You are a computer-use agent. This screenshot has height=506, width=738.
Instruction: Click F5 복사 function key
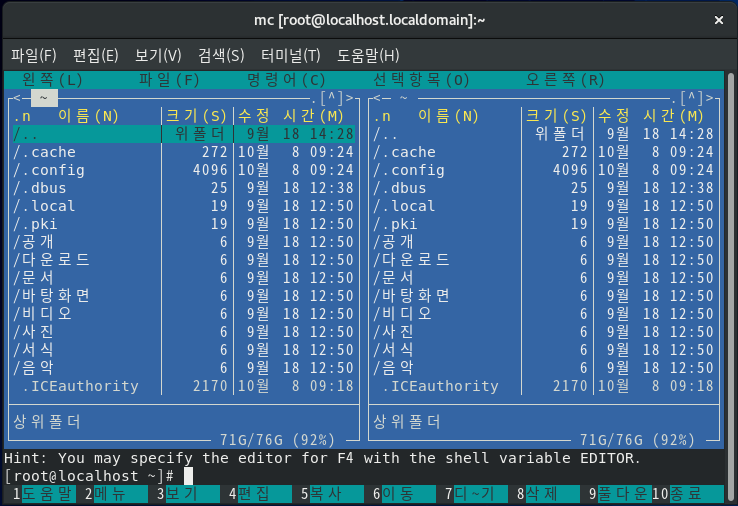[332, 494]
